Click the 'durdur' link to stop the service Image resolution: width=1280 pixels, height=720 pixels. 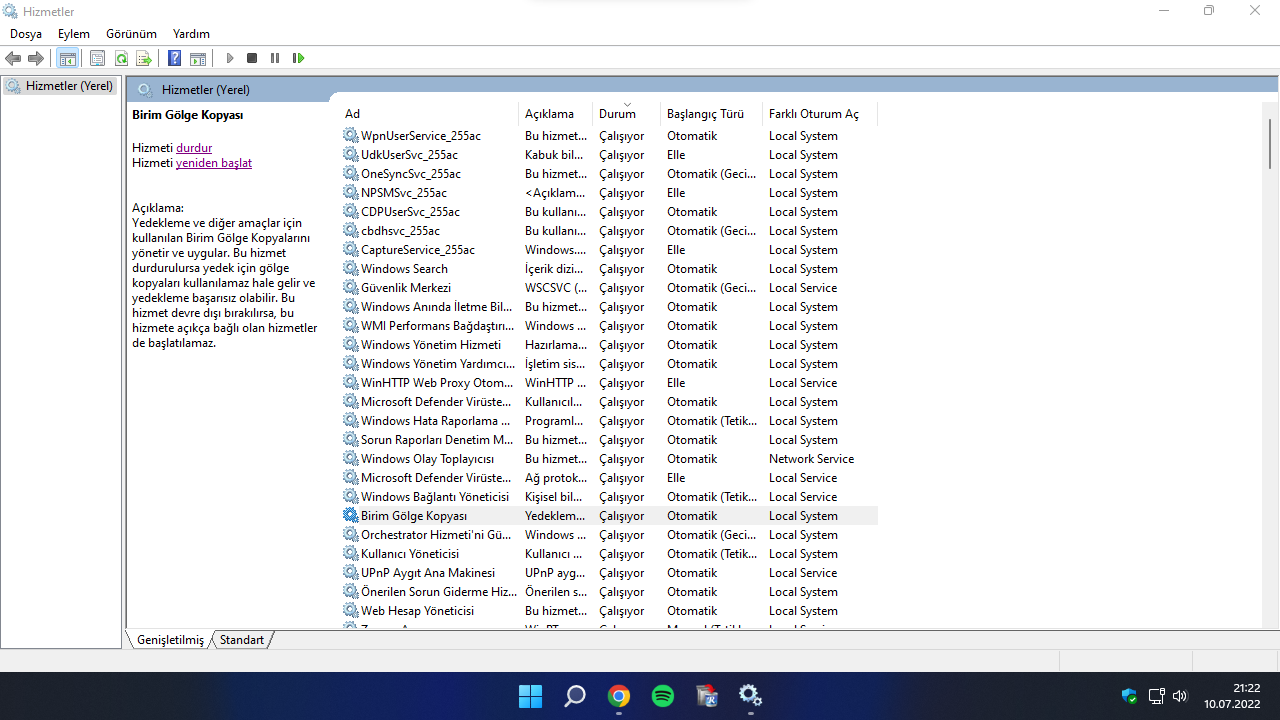pos(194,148)
